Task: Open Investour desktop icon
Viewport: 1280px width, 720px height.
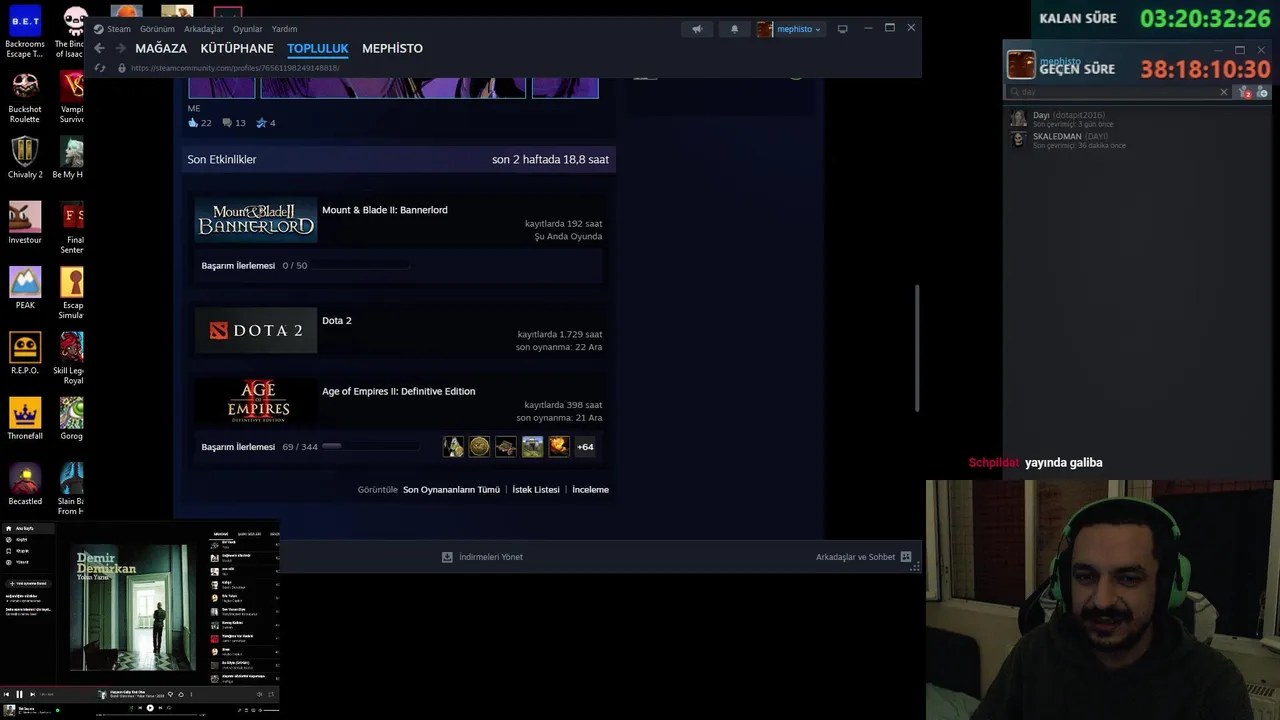Action: point(25,223)
